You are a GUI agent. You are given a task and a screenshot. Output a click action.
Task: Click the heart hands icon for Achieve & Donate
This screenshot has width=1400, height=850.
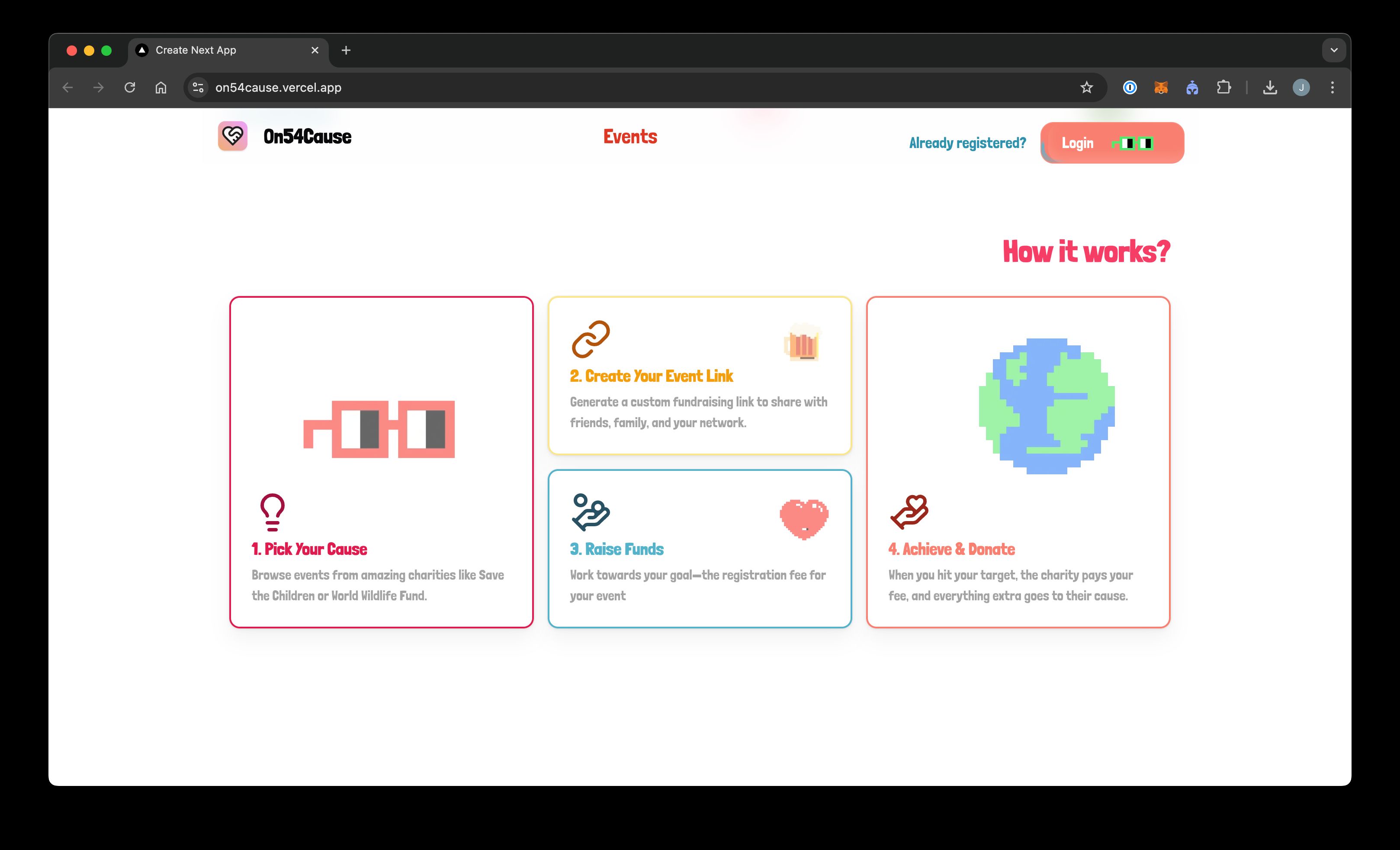(909, 511)
